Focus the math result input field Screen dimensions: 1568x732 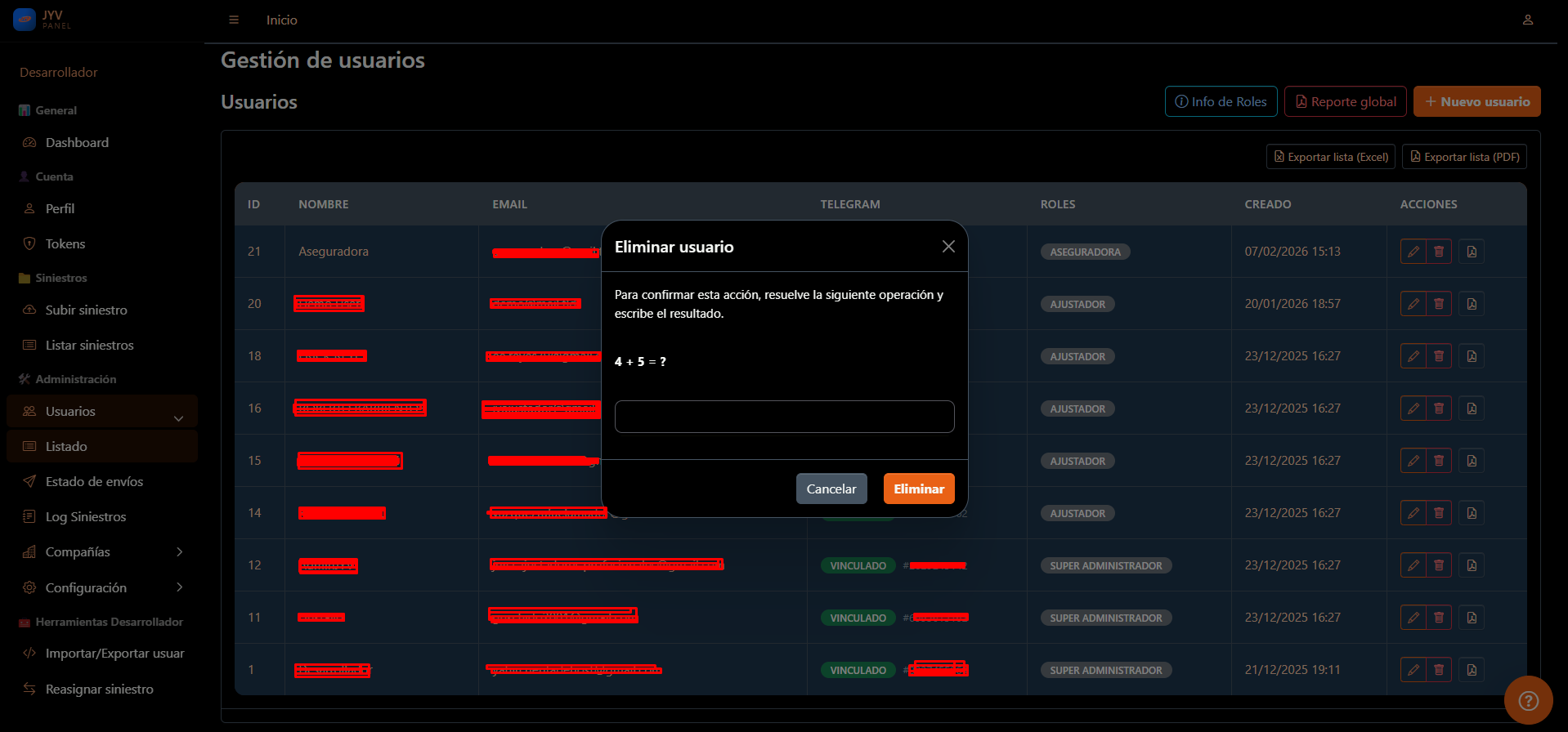pyautogui.click(x=784, y=417)
